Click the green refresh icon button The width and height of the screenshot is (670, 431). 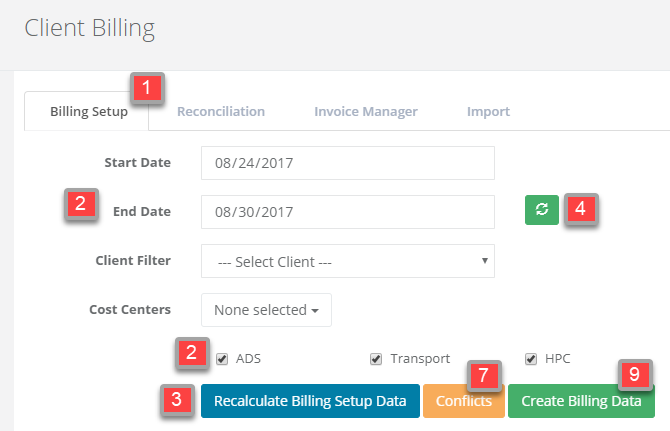(x=542, y=209)
